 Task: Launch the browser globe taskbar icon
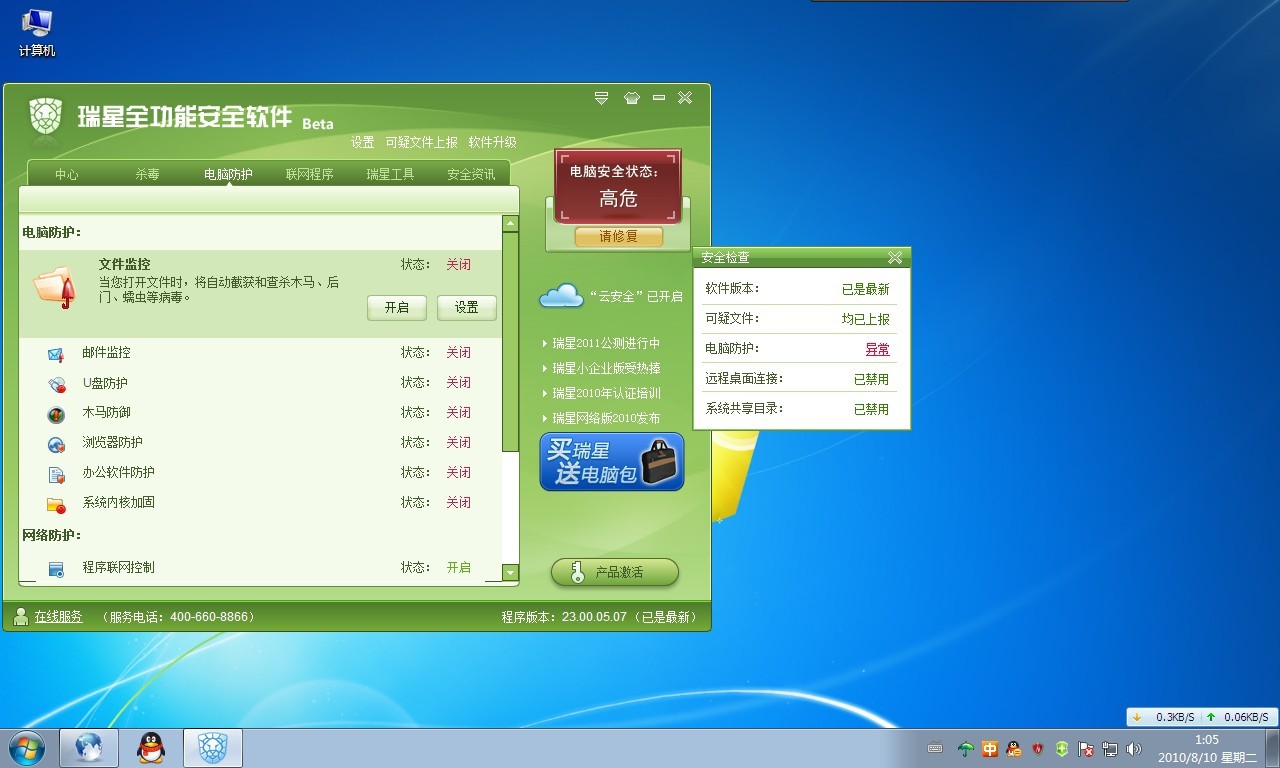point(89,748)
